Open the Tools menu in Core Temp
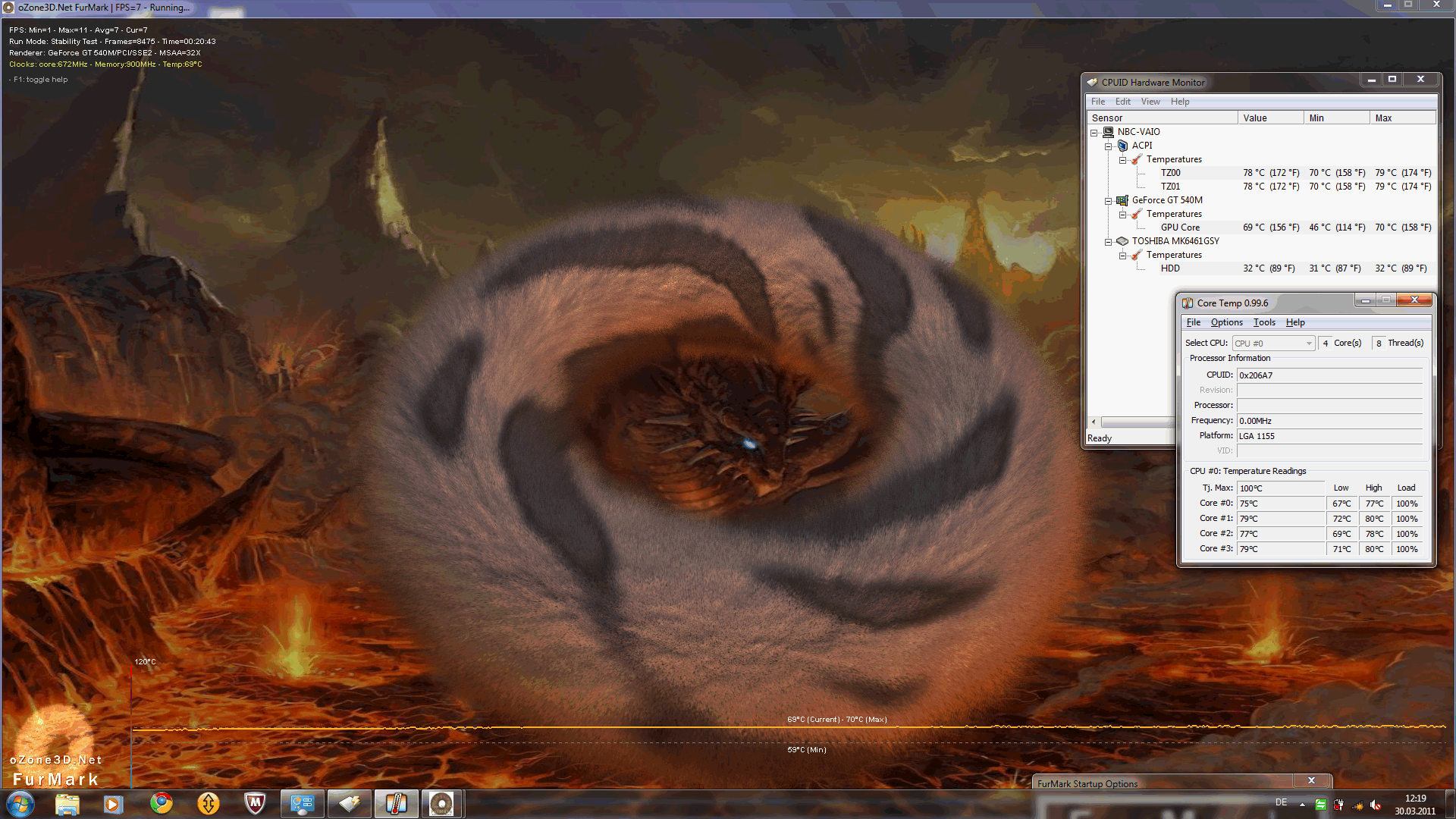This screenshot has height=819, width=1456. point(1263,322)
